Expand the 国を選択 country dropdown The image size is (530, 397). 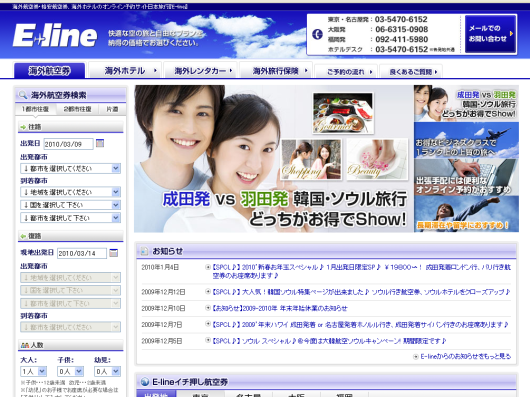(x=70, y=205)
